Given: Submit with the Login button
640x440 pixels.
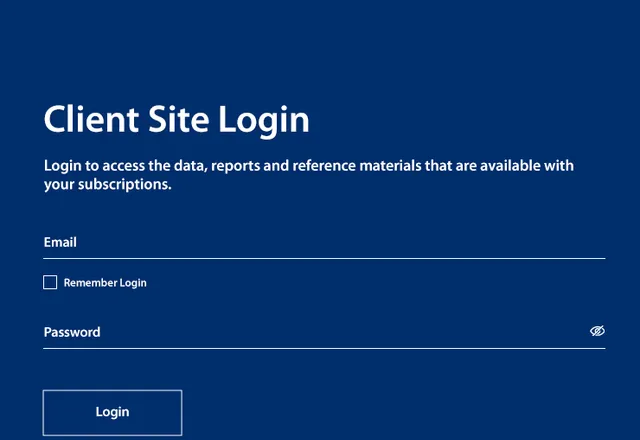Looking at the screenshot, I should tap(112, 412).
